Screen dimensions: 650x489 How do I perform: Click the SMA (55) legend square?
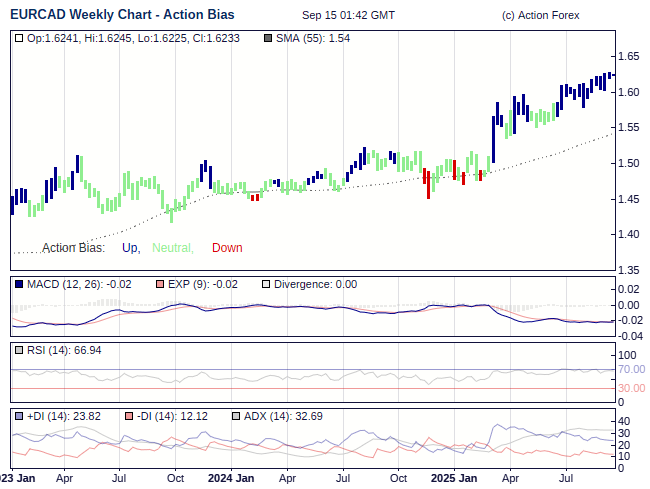(x=268, y=38)
